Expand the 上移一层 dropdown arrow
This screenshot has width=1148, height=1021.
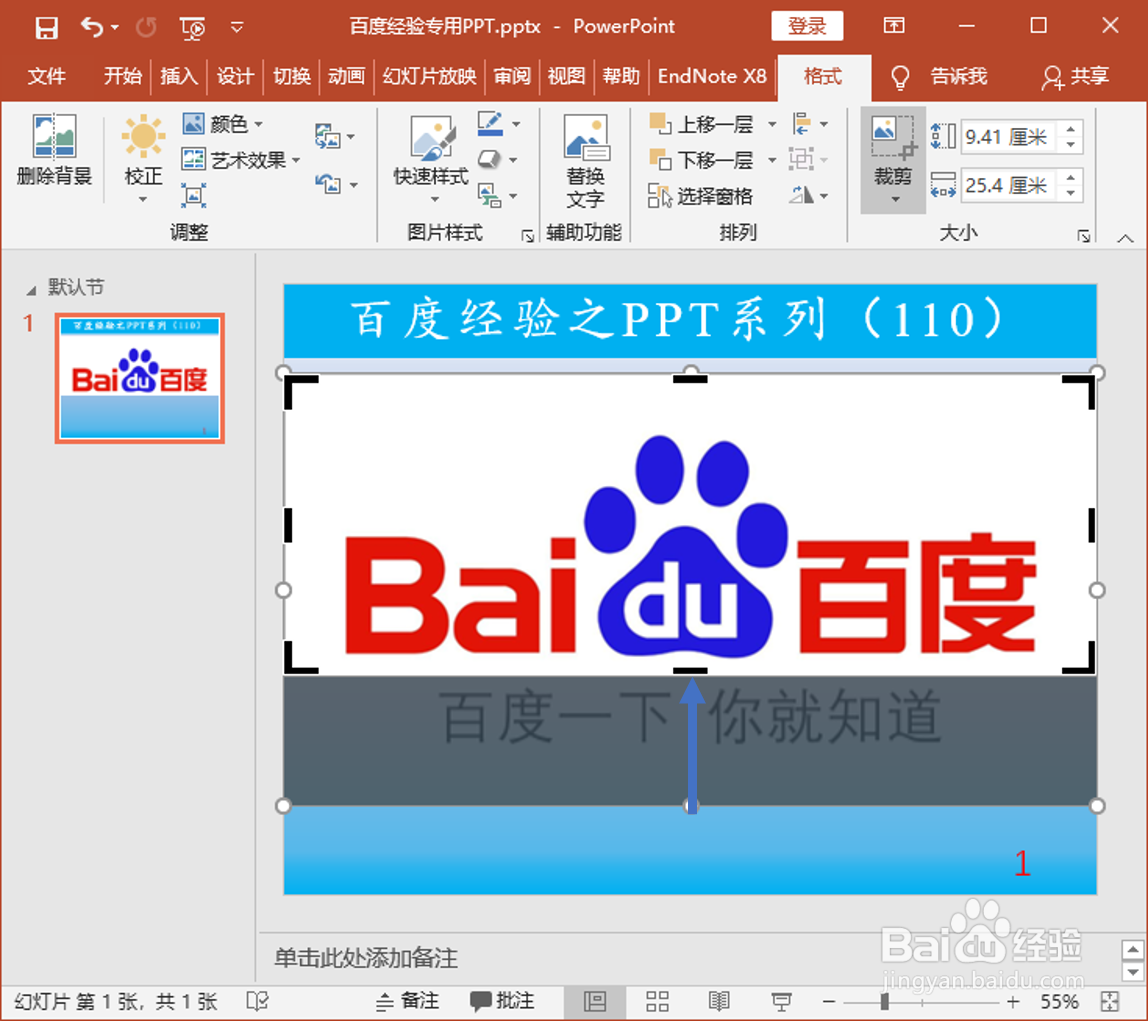click(x=772, y=124)
